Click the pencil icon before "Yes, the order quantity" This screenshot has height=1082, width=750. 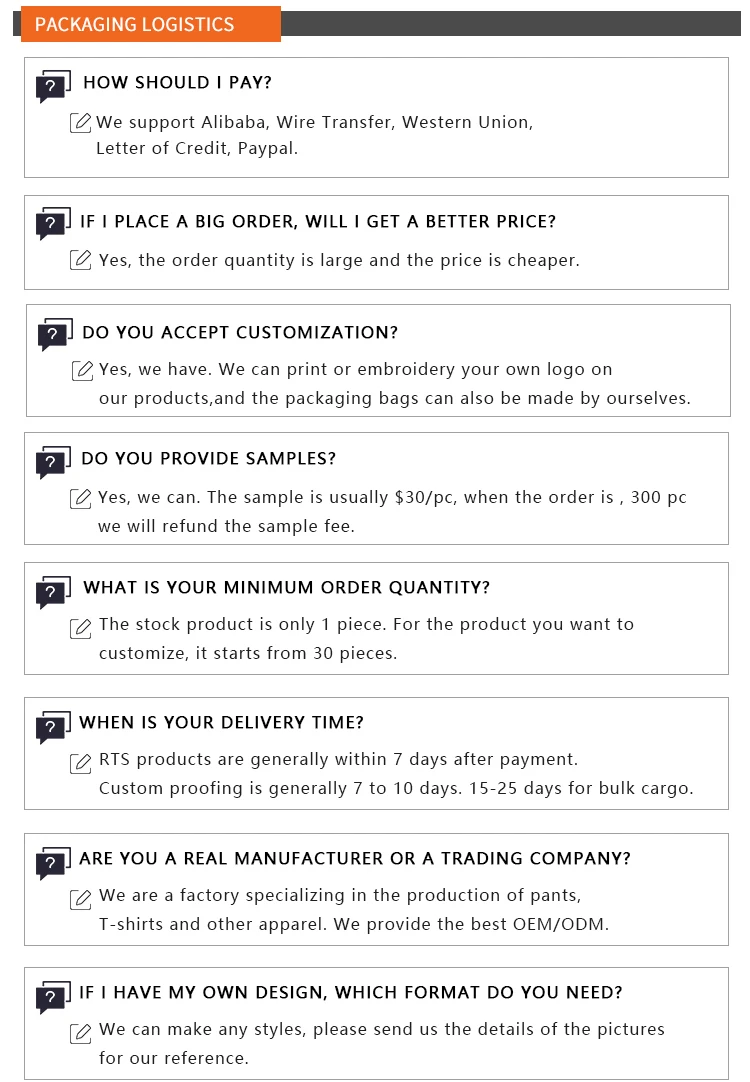[x=81, y=260]
